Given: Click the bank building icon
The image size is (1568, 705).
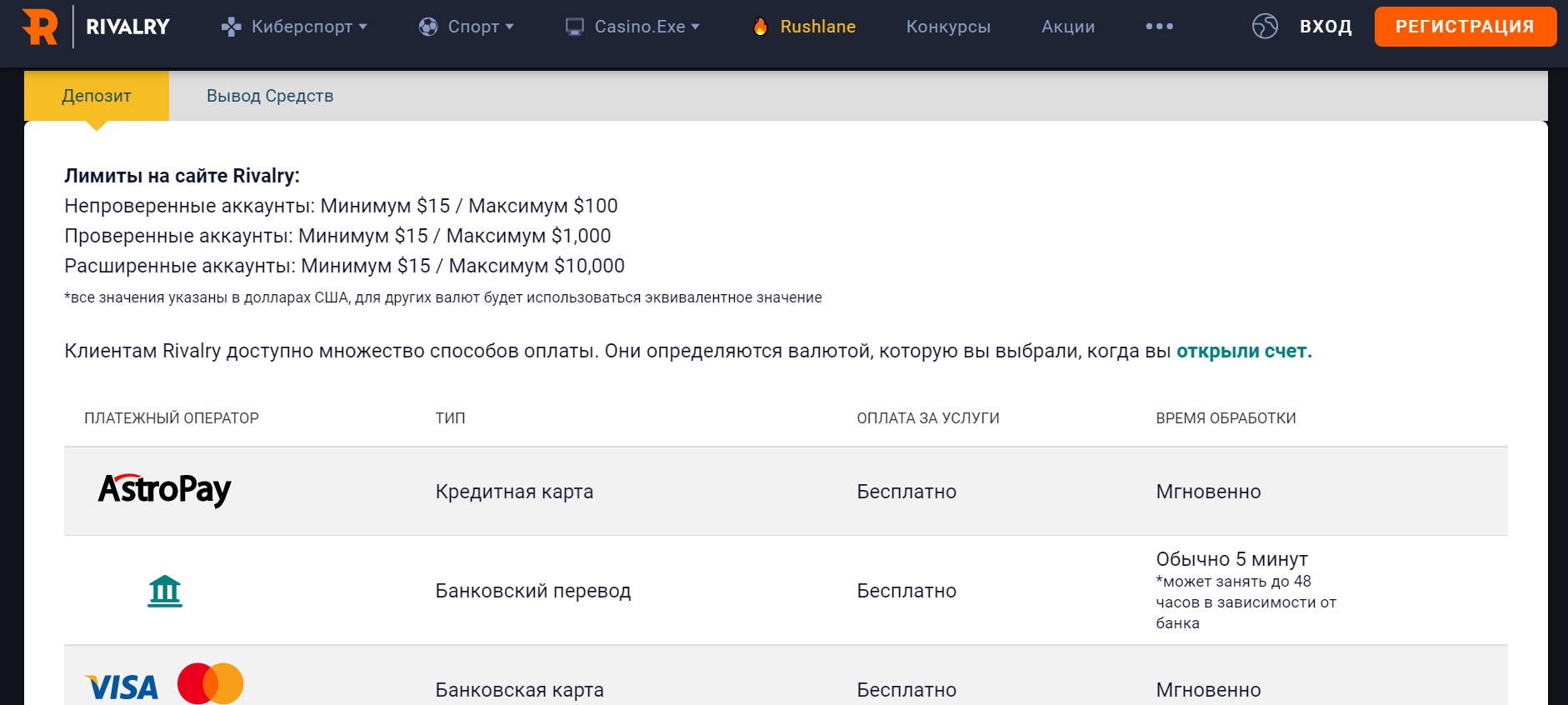Looking at the screenshot, I should [165, 591].
